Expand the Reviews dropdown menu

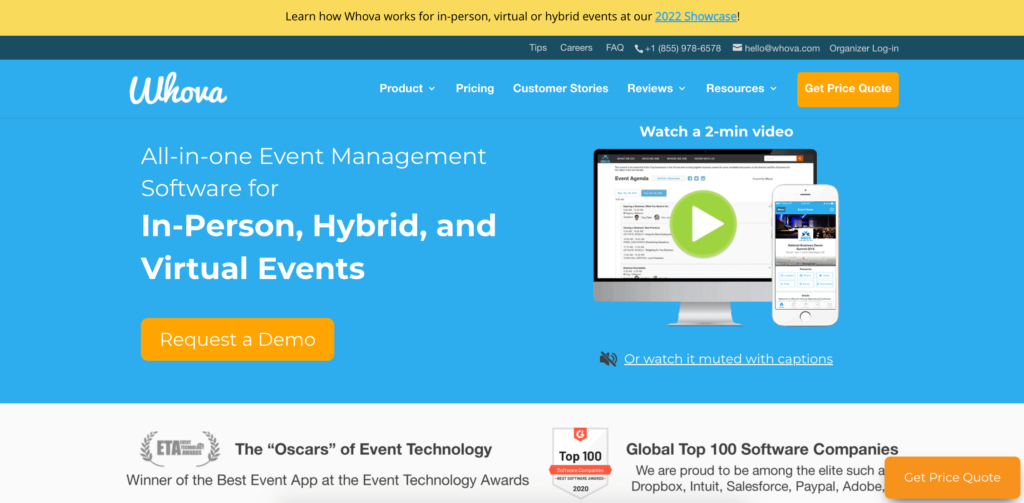click(x=656, y=88)
